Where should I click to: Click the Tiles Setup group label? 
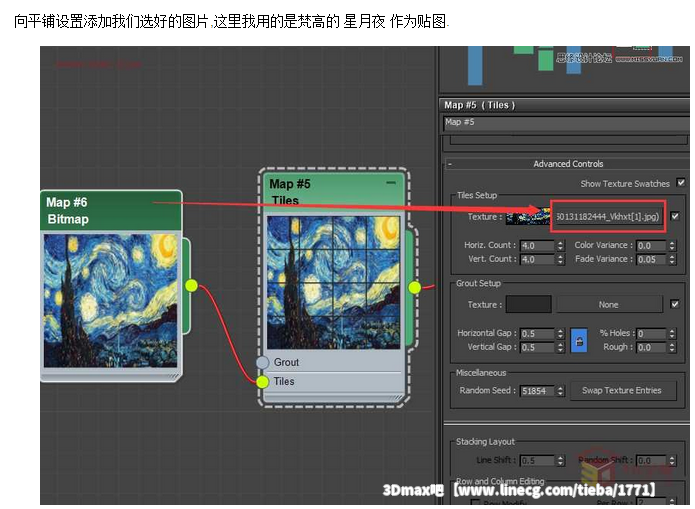point(477,195)
